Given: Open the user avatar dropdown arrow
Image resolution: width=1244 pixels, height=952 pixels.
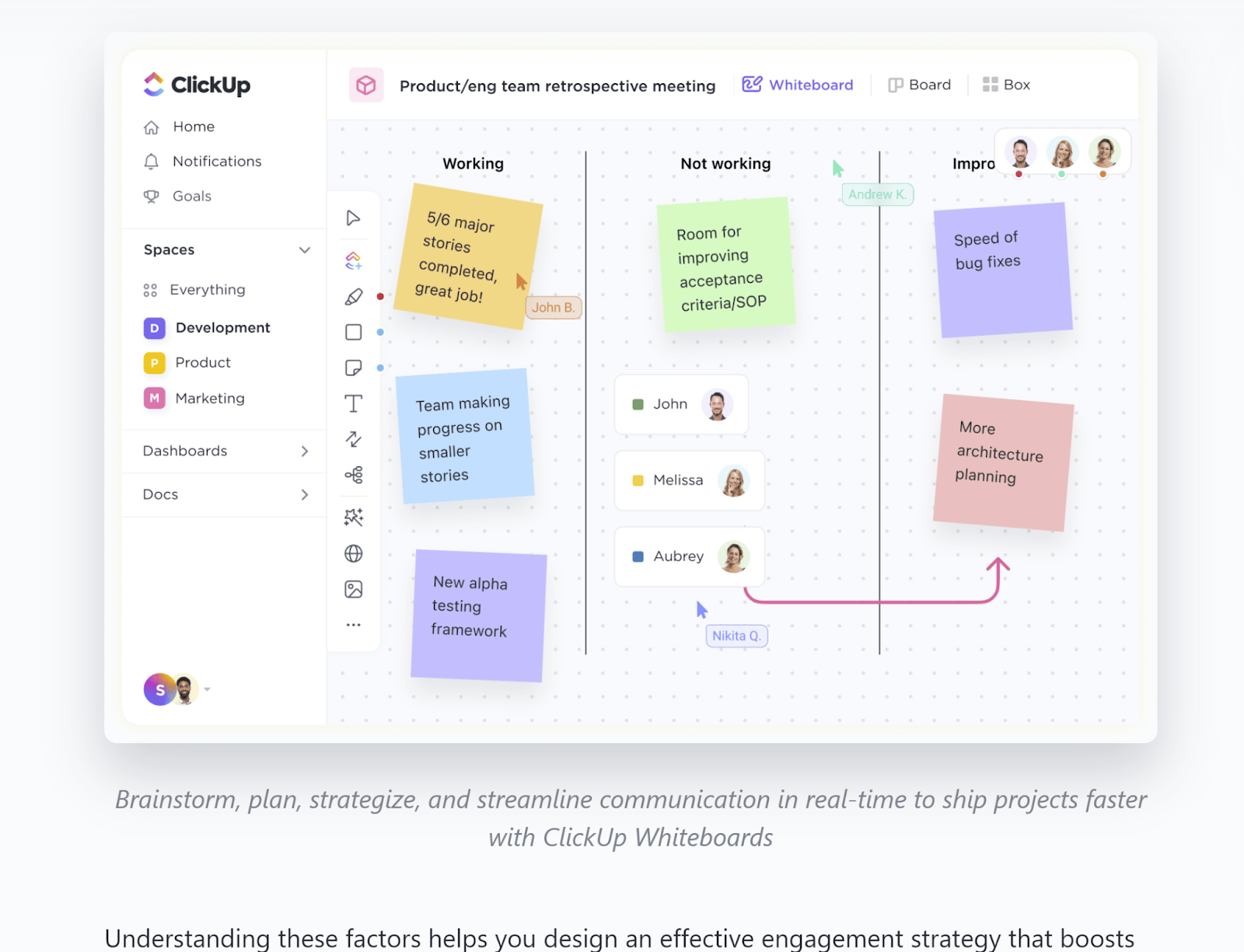Looking at the screenshot, I should [x=208, y=689].
